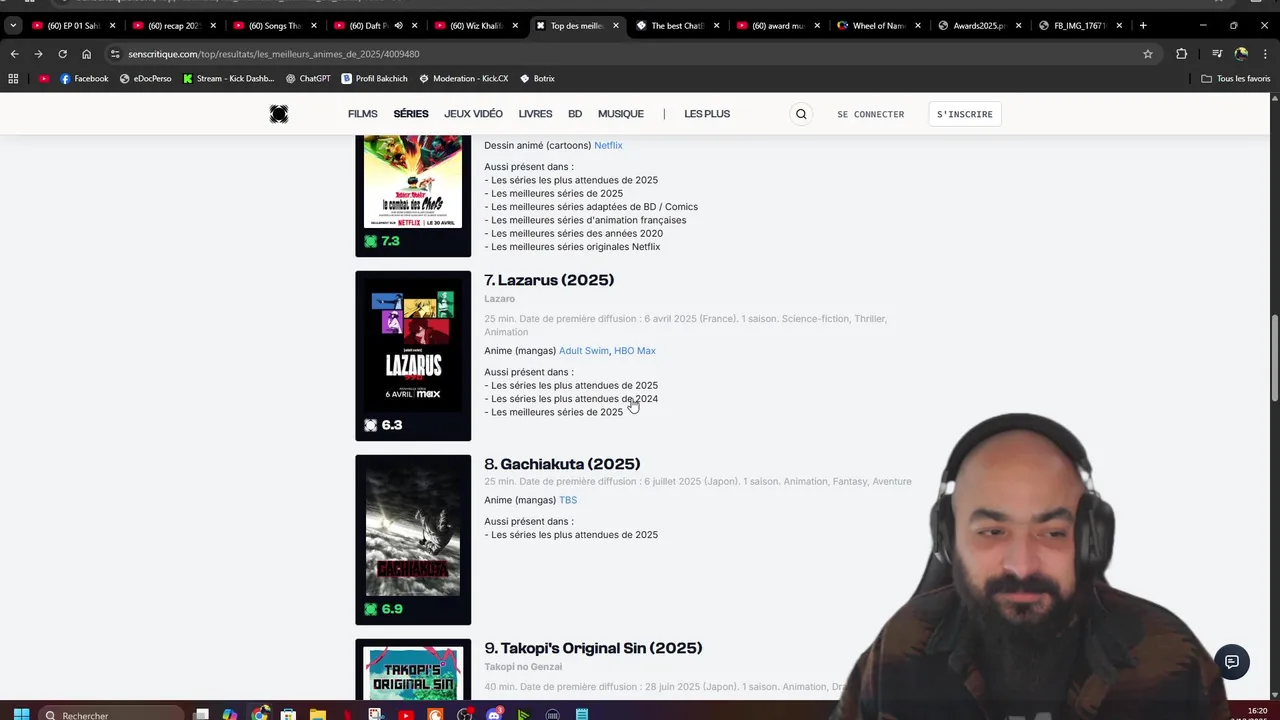The height and width of the screenshot is (720, 1280).
Task: Open the YouTube icon bookmark
Action: pyautogui.click(x=44, y=78)
